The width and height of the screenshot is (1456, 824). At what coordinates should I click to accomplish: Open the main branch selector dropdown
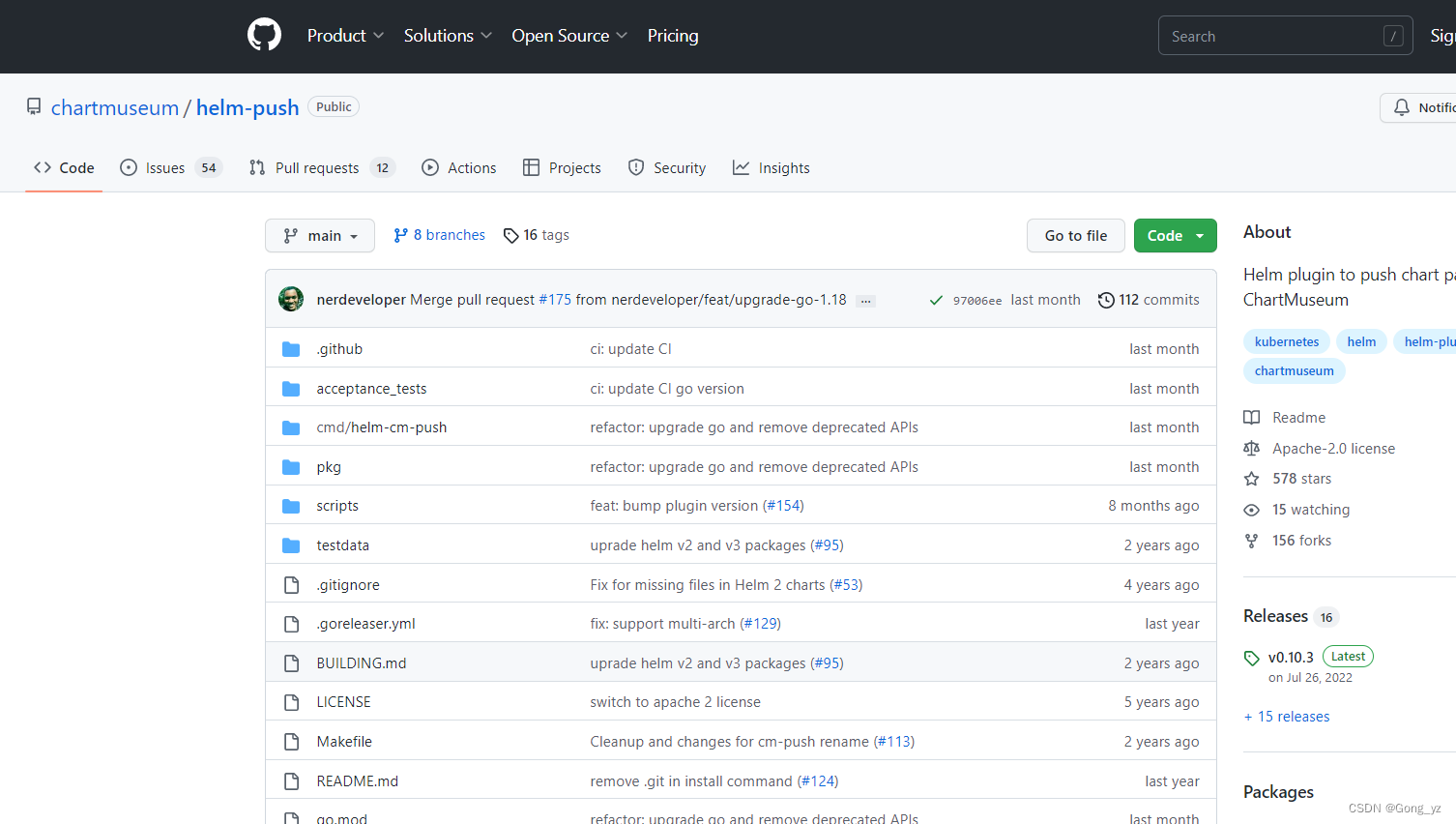pos(320,236)
